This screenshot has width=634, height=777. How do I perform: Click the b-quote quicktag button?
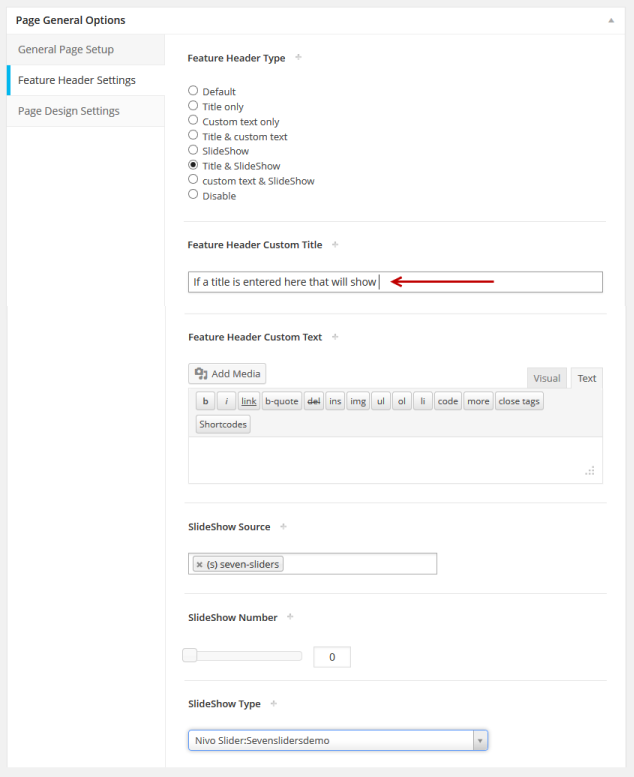click(x=281, y=401)
